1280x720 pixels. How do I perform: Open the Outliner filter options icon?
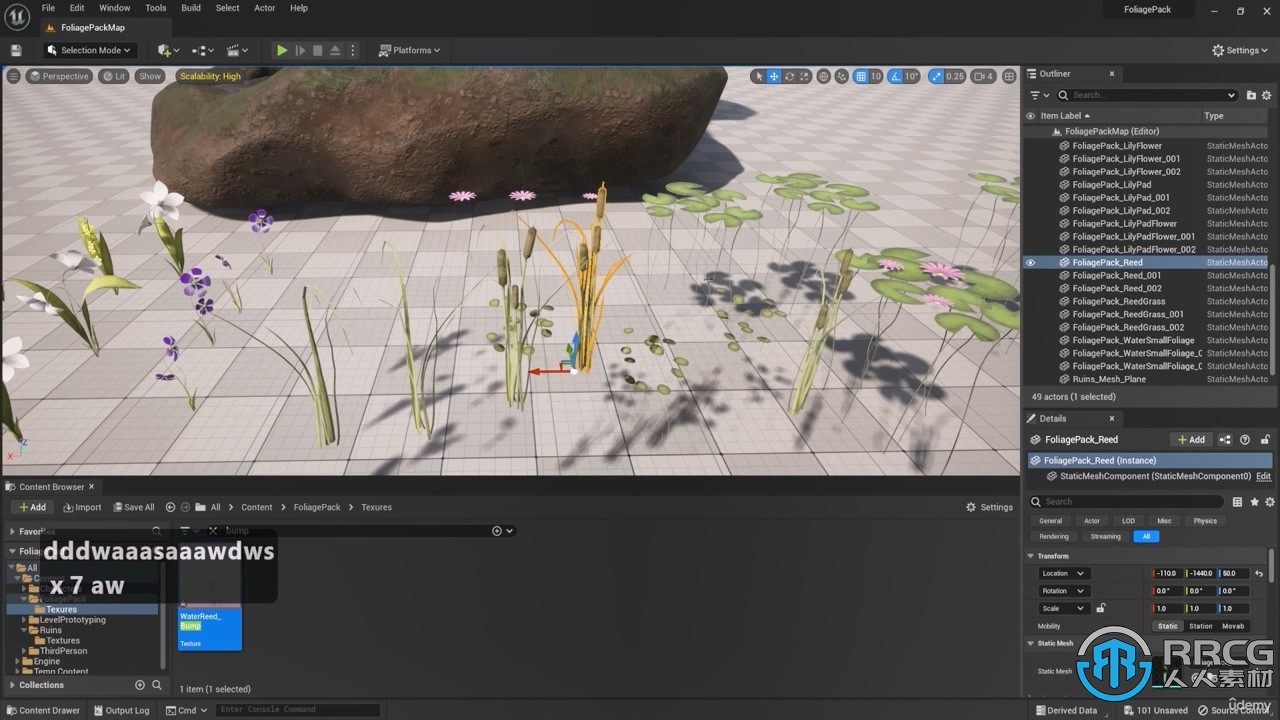(x=1039, y=95)
